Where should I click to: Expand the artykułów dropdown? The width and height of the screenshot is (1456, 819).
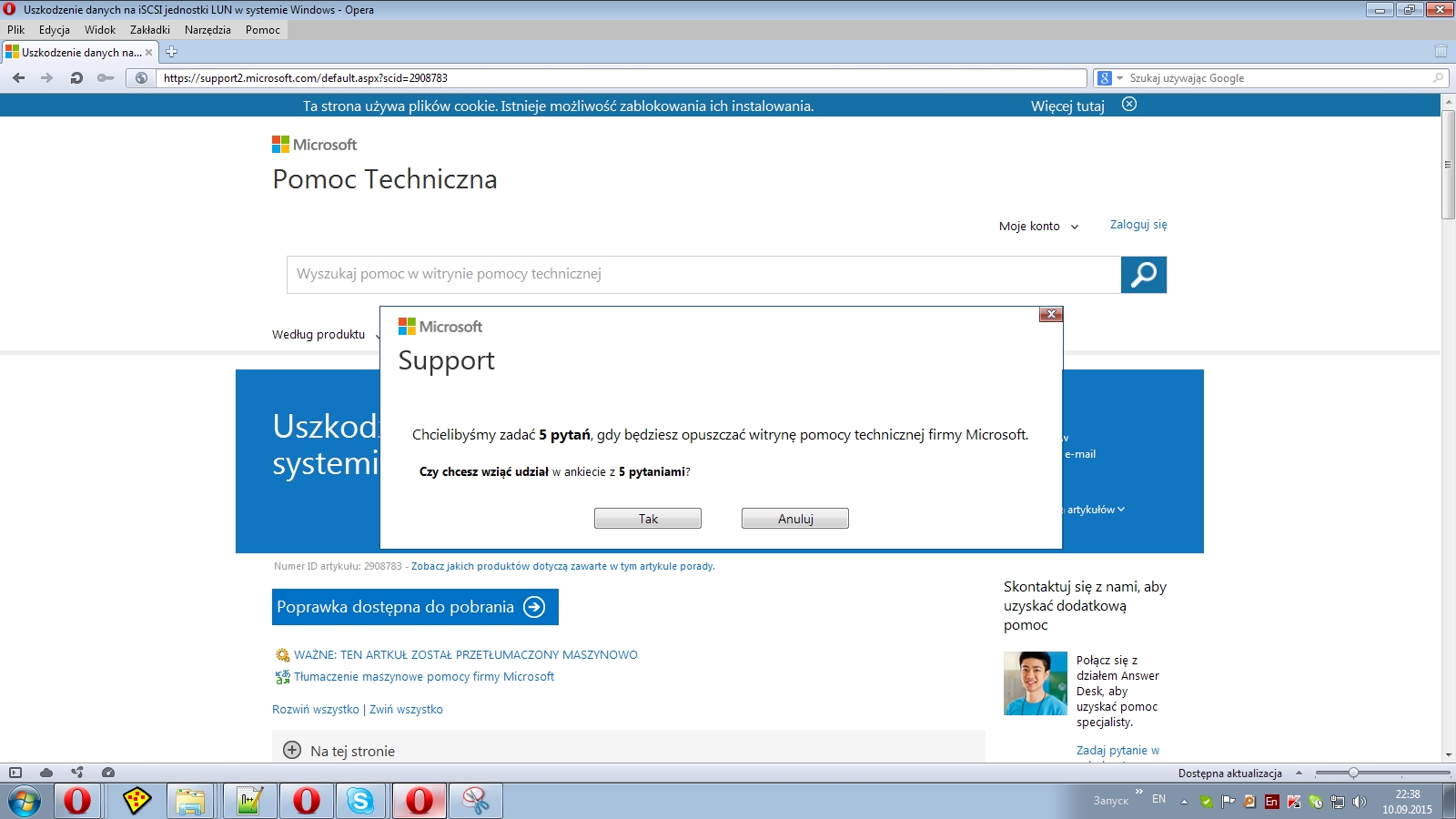pos(1097,510)
